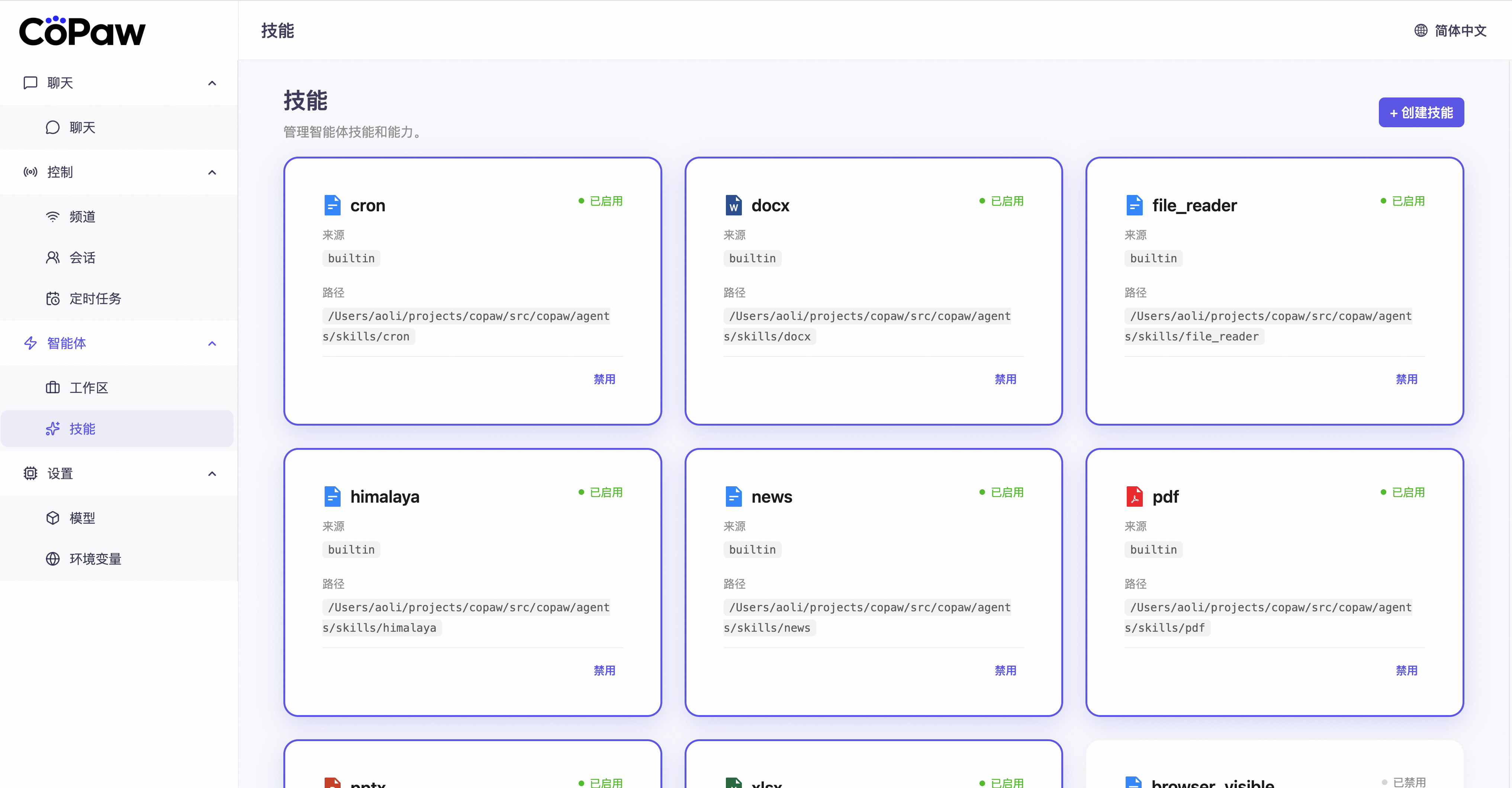Disable the news skill
The height and width of the screenshot is (788, 1512).
click(1005, 670)
